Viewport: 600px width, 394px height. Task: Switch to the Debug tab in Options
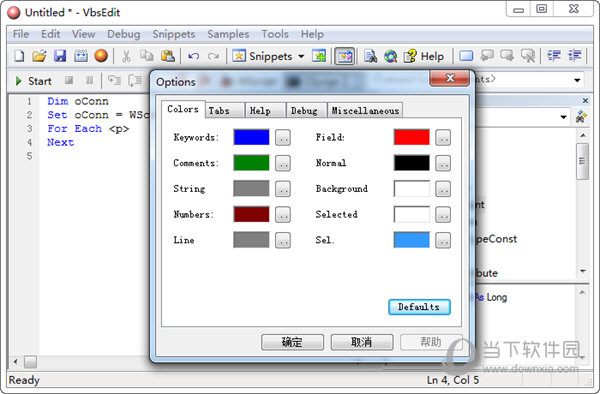(306, 111)
